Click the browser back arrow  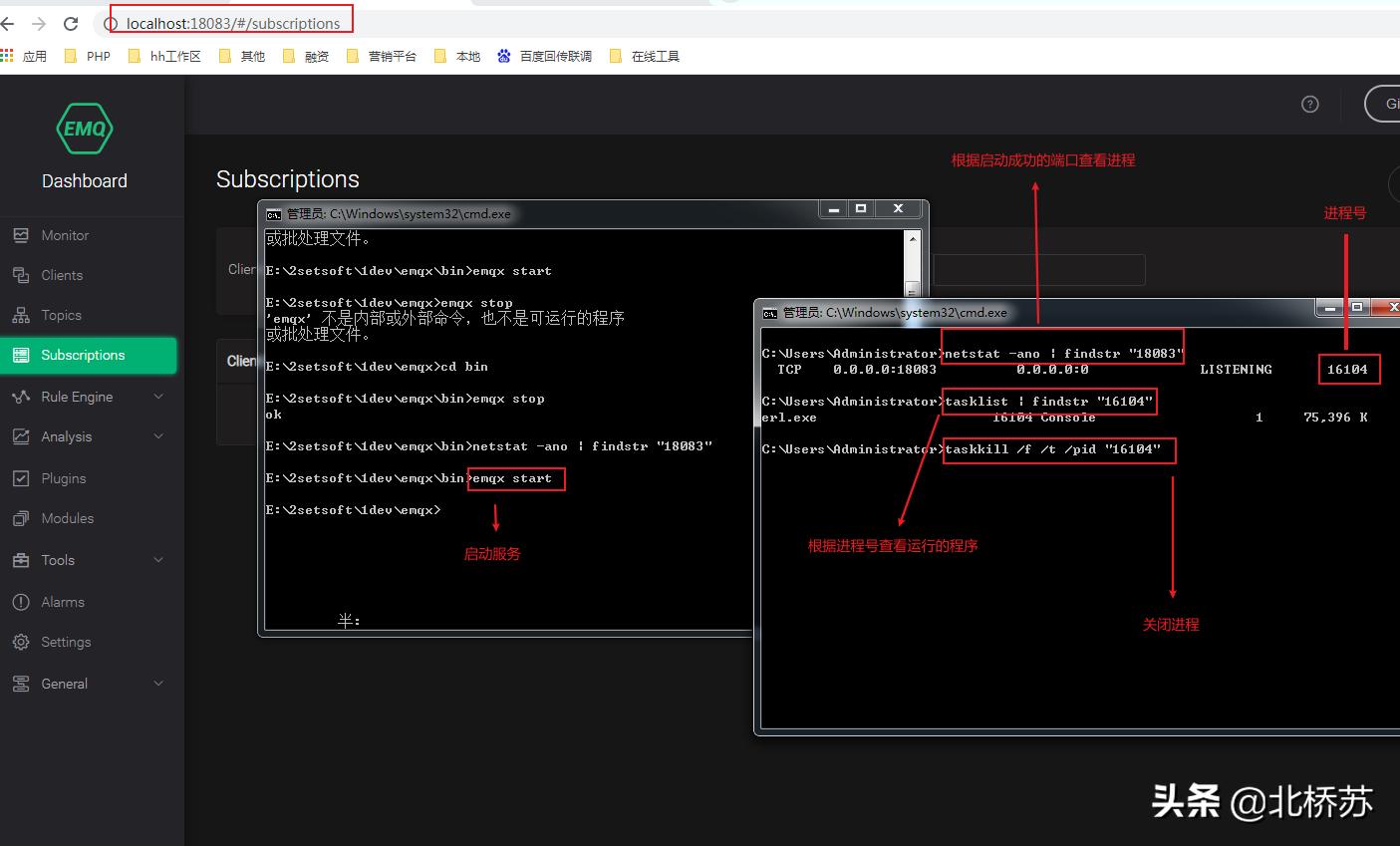pos(8,23)
